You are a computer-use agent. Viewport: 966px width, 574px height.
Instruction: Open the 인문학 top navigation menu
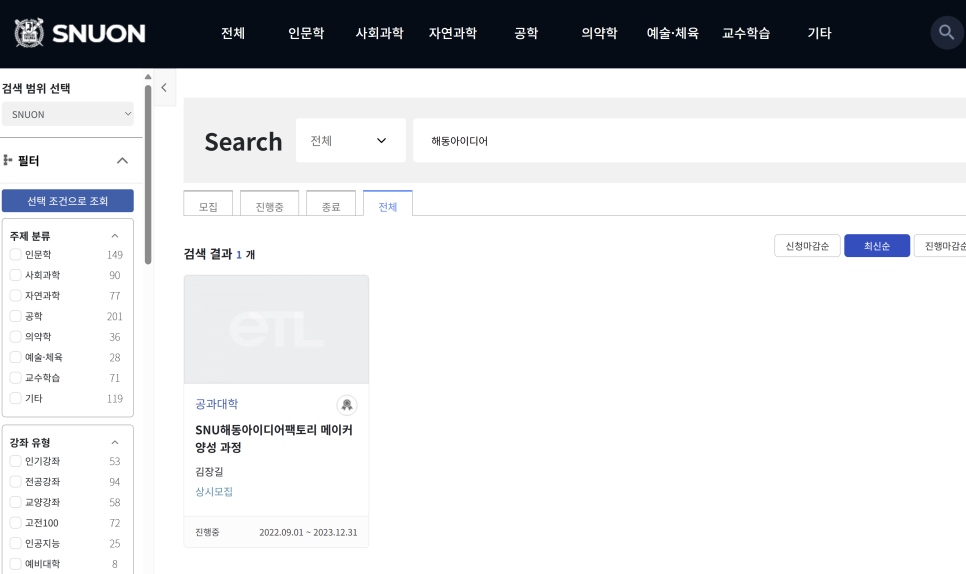(x=306, y=33)
